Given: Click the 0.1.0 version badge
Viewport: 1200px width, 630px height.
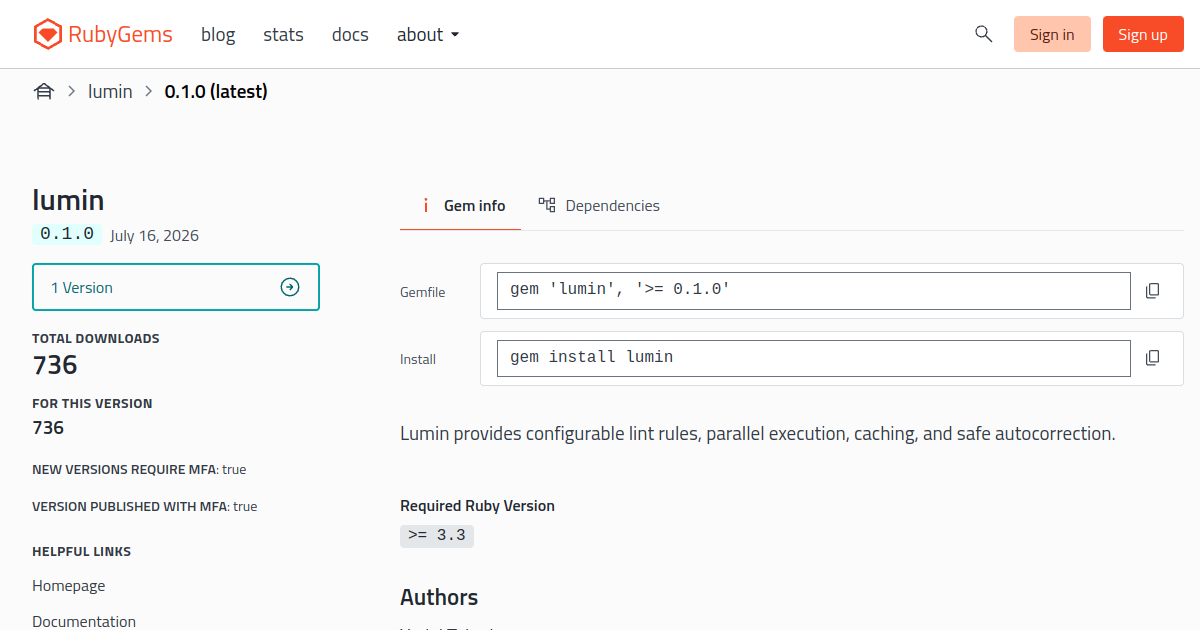Looking at the screenshot, I should coord(67,234).
